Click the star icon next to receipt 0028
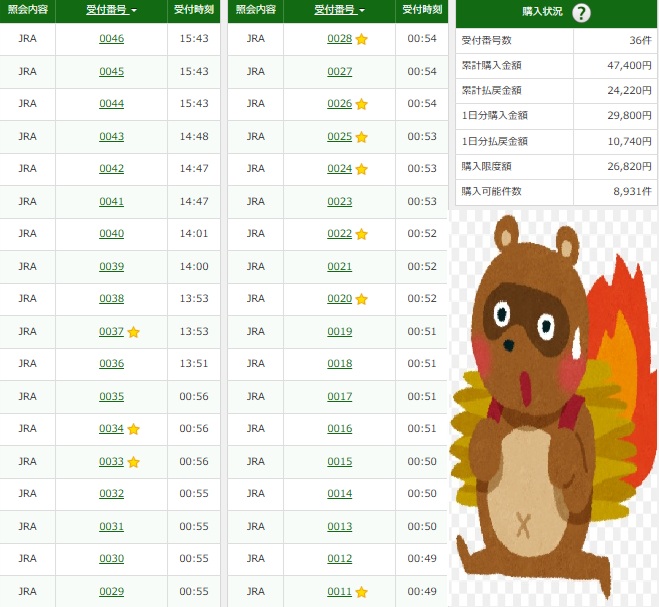The height and width of the screenshot is (607, 659). [361, 39]
